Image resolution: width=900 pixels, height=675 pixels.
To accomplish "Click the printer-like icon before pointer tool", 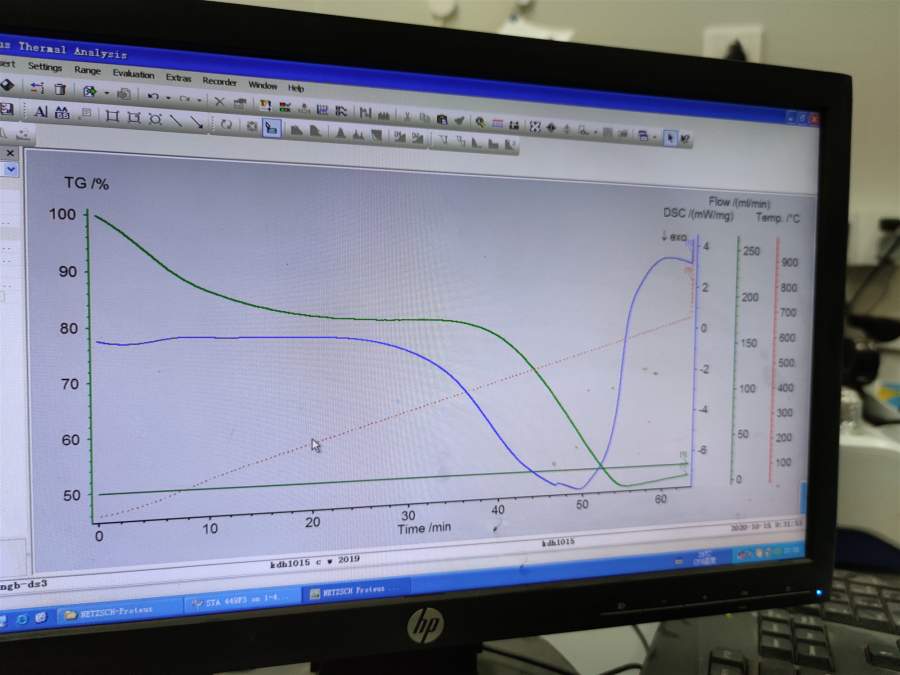I will 643,136.
